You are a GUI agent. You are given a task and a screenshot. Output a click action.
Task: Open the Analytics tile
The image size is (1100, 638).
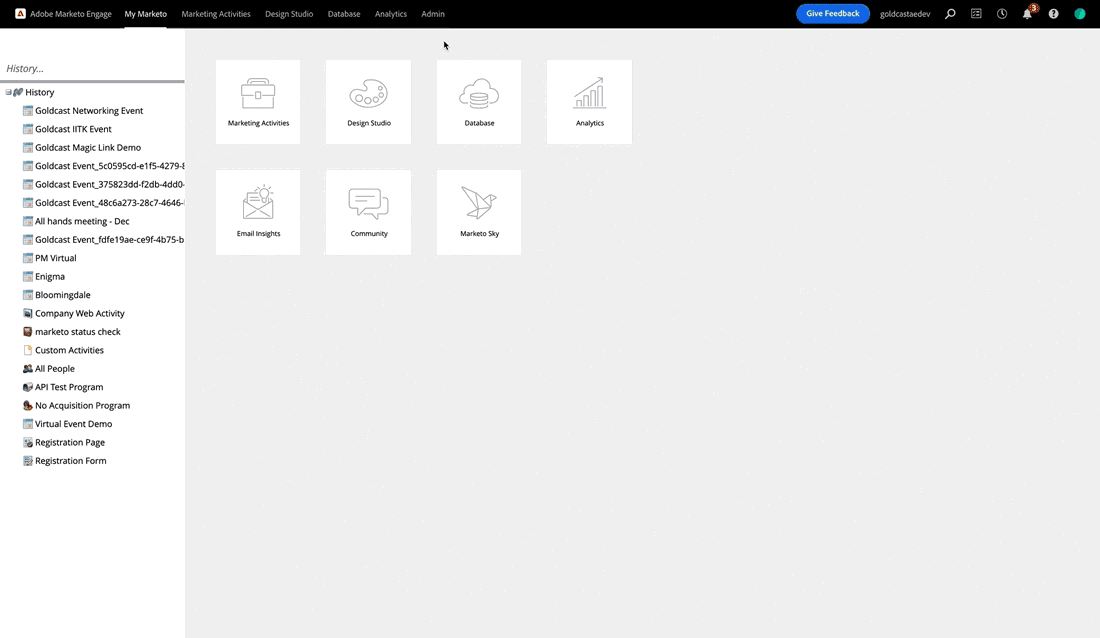coord(589,102)
